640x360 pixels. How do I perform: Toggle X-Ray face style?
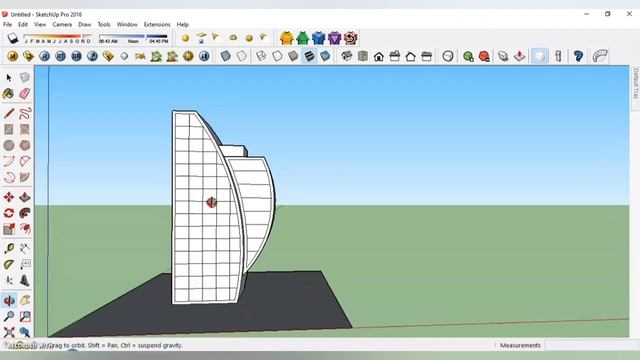click(226, 56)
